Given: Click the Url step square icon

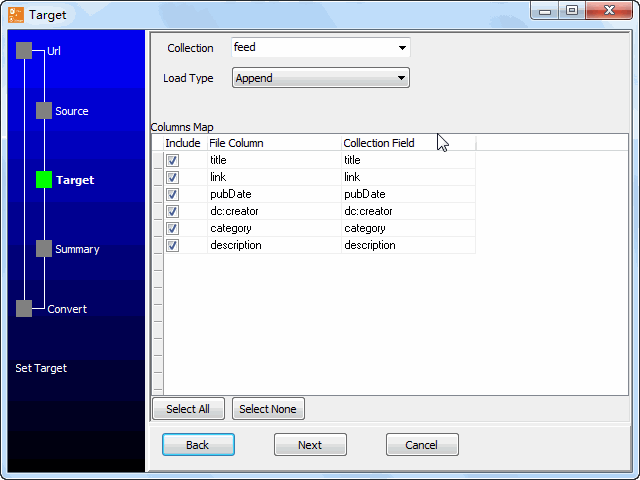Looking at the screenshot, I should tap(24, 51).
